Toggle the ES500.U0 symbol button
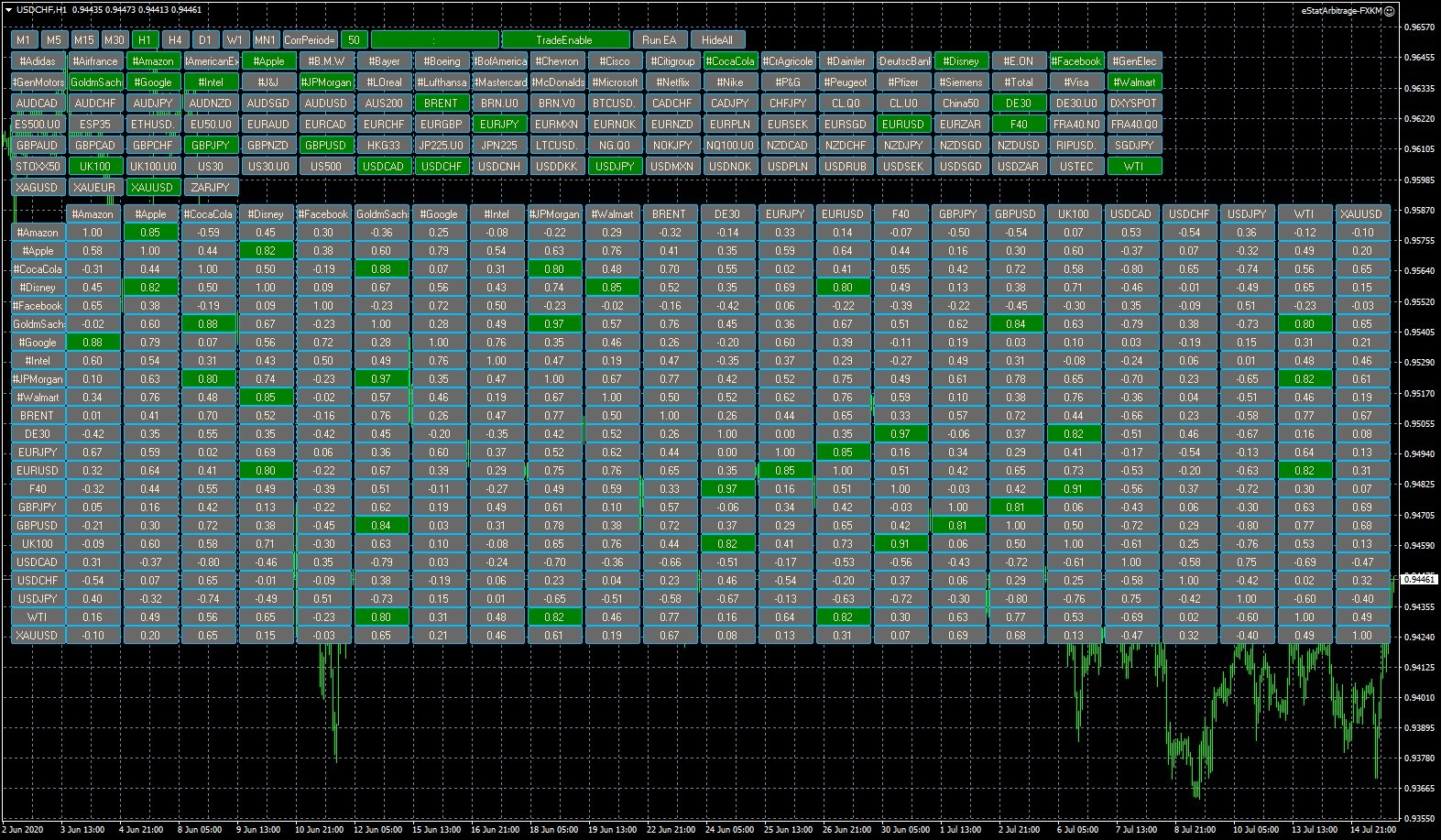Image resolution: width=1441 pixels, height=840 pixels. tap(38, 125)
